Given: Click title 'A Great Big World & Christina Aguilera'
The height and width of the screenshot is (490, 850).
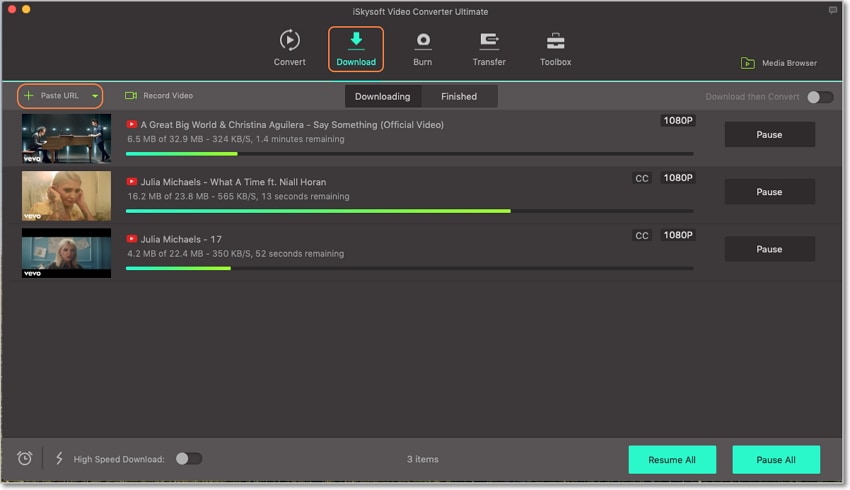Looking at the screenshot, I should point(292,125).
